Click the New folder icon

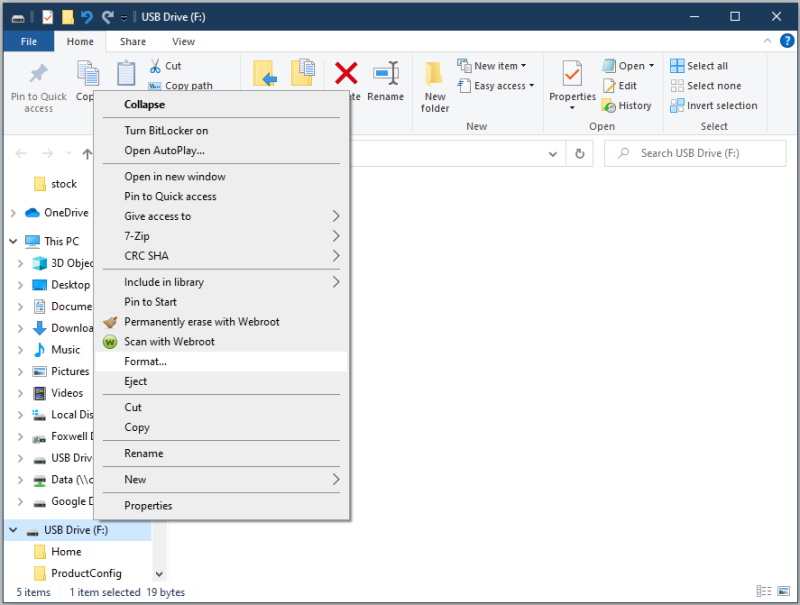(435, 74)
